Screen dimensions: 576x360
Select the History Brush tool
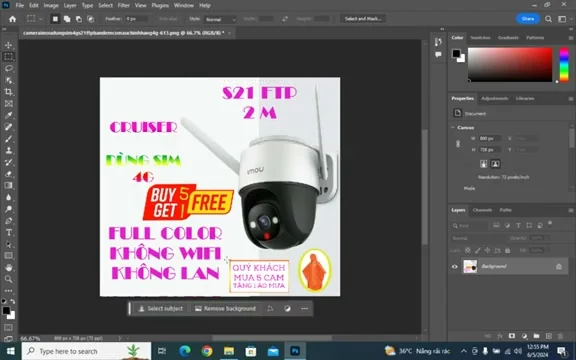click(8, 162)
